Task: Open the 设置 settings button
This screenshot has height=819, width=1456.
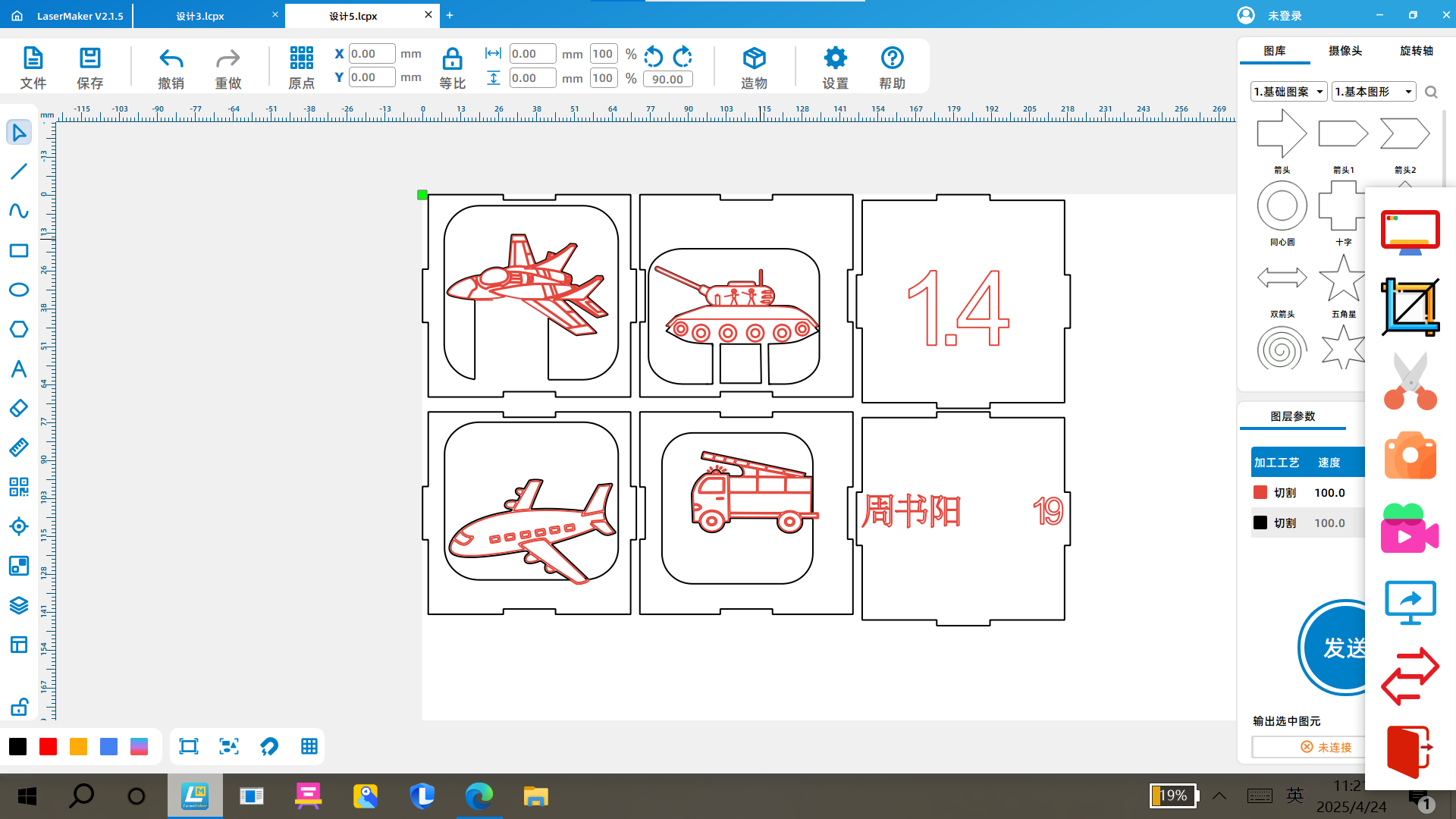Action: tap(835, 67)
